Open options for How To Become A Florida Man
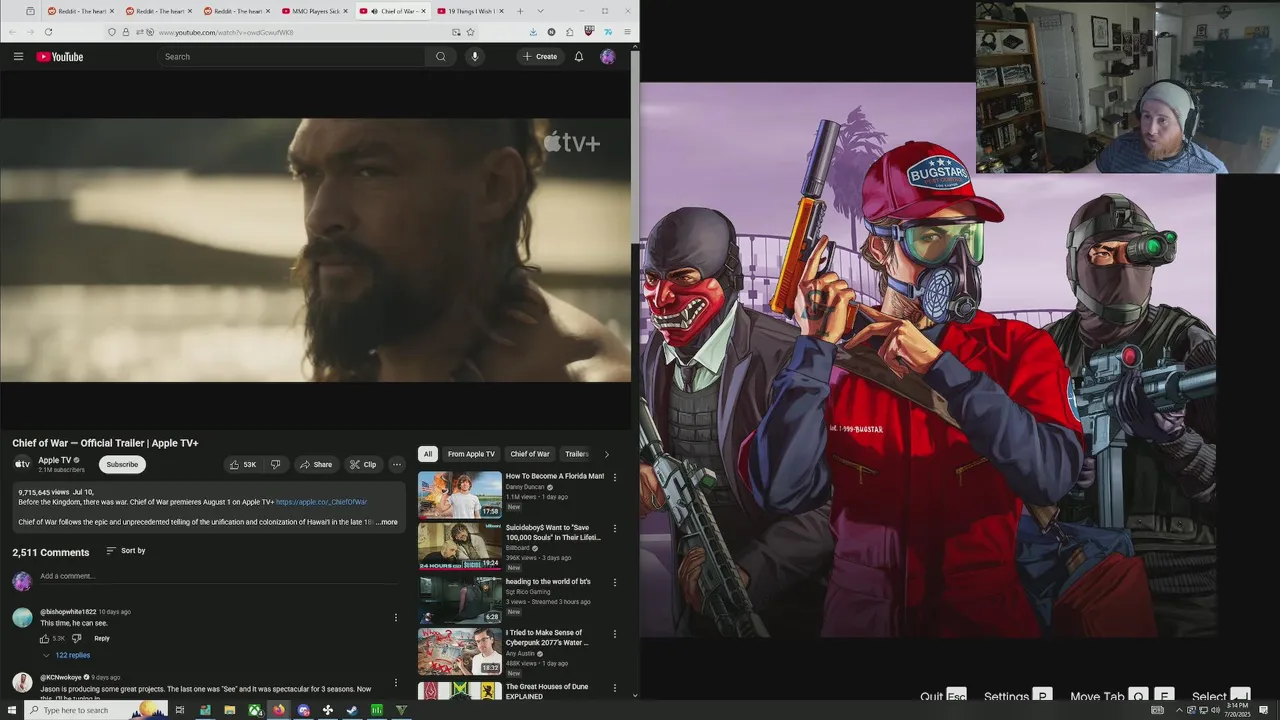Image resolution: width=1280 pixels, height=720 pixels. [x=614, y=478]
